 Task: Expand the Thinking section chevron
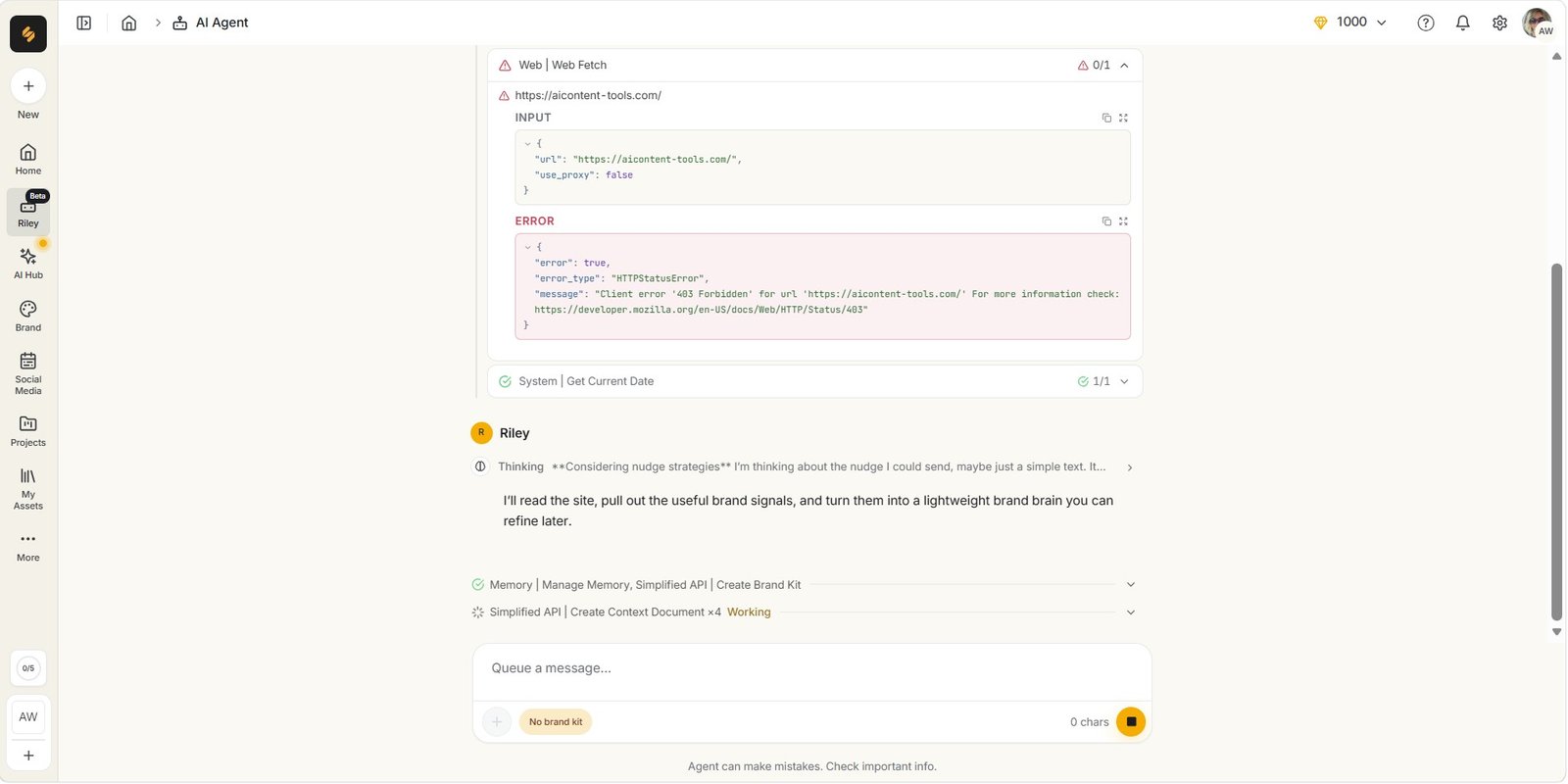coord(1130,467)
